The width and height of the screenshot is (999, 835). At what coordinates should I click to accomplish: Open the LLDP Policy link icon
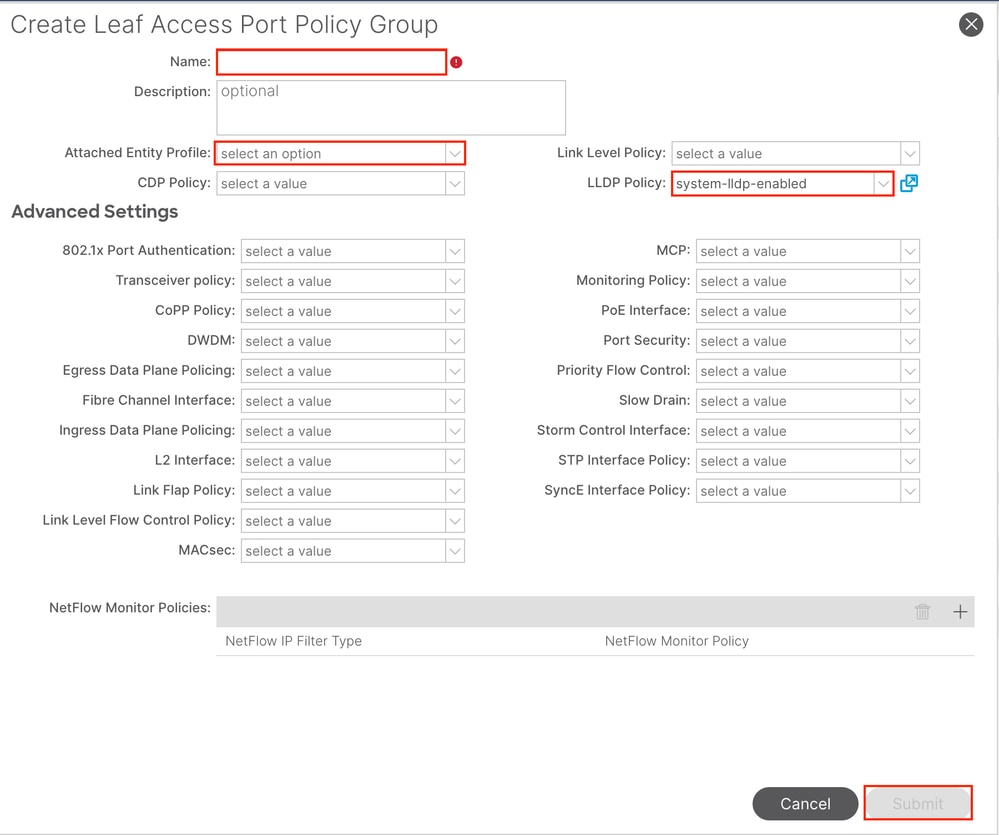point(909,183)
